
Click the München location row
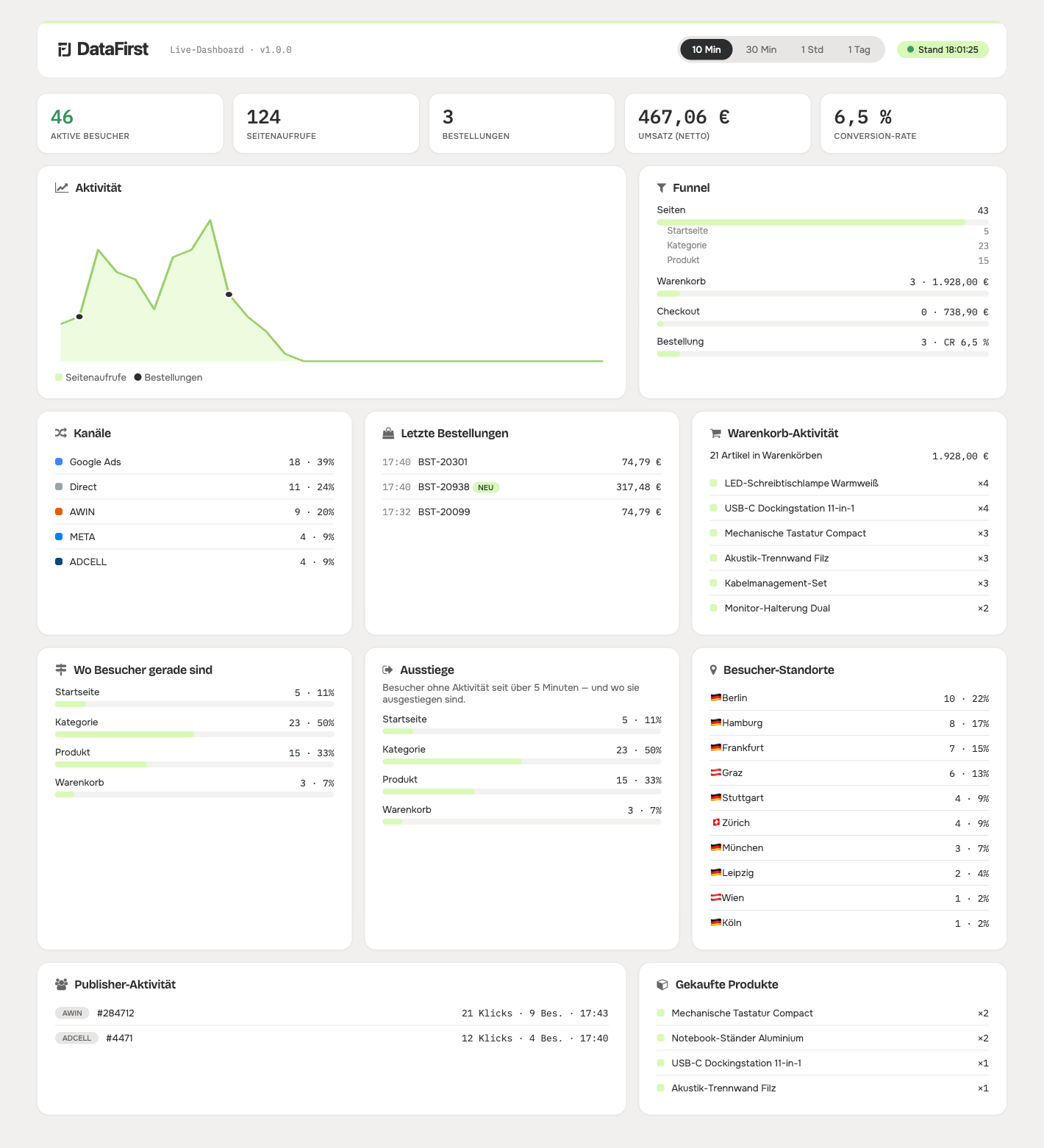coord(849,847)
